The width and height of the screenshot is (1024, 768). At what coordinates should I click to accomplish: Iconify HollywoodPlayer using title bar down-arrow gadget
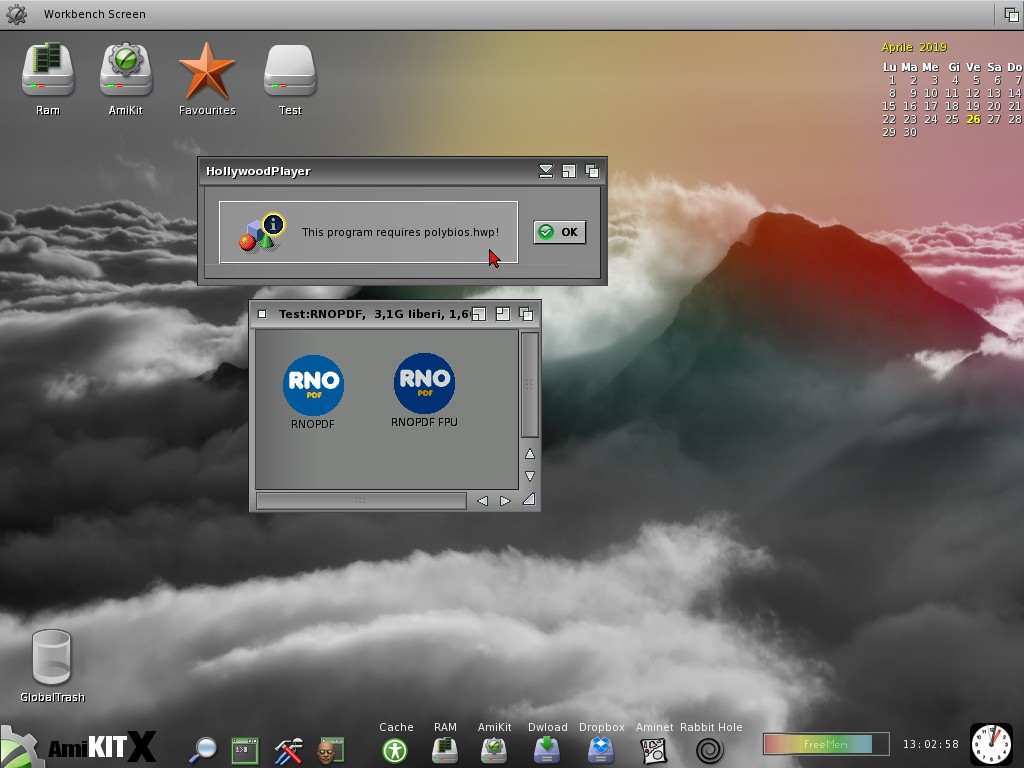click(x=546, y=171)
